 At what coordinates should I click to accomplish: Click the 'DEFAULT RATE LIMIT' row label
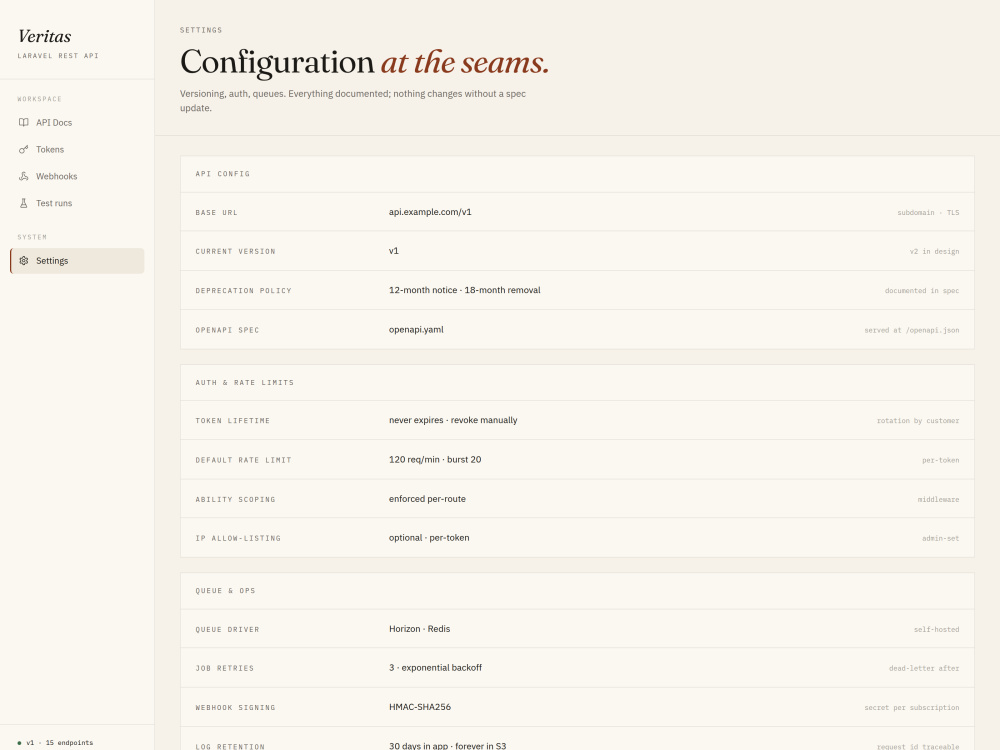243,460
